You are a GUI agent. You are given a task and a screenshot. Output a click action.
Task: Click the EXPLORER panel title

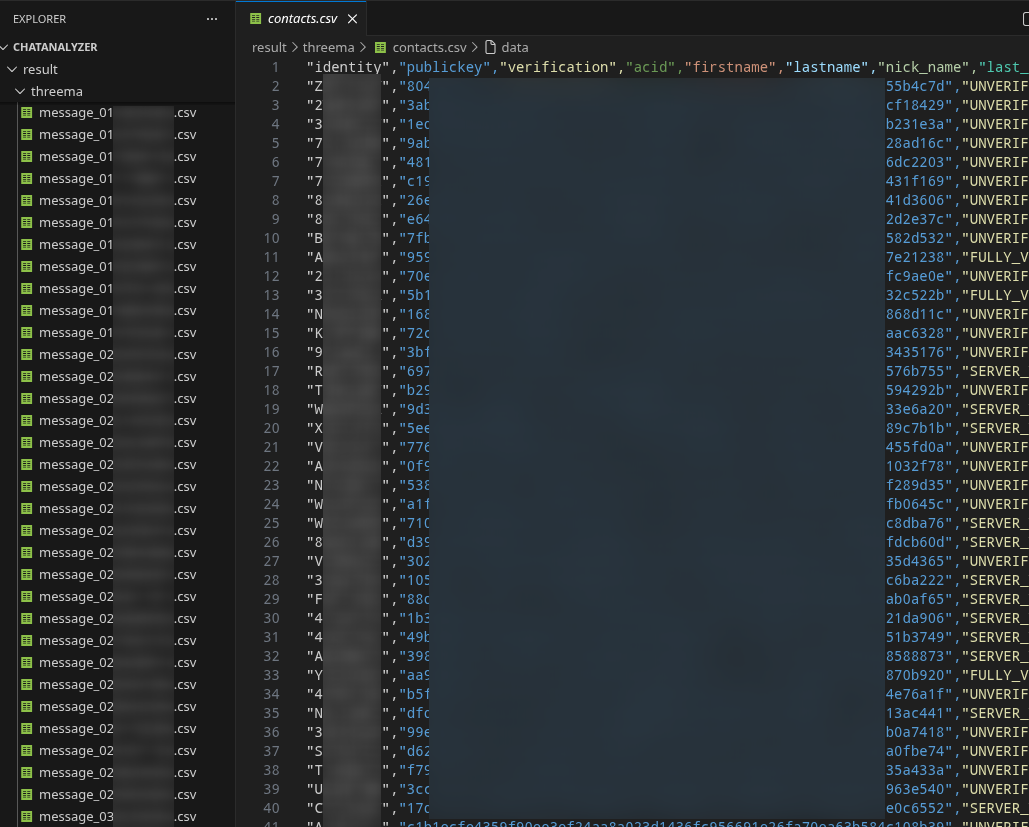pos(40,19)
